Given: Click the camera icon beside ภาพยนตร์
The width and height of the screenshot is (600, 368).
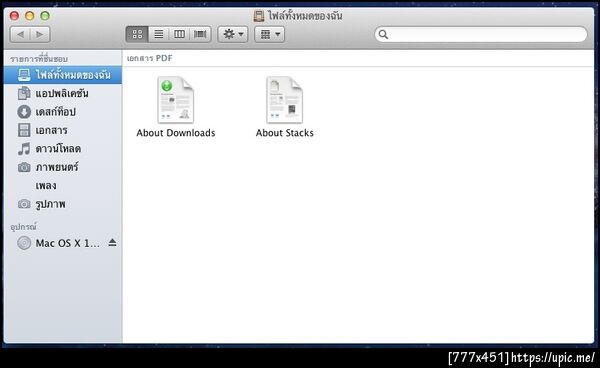Looking at the screenshot, I should (24, 167).
